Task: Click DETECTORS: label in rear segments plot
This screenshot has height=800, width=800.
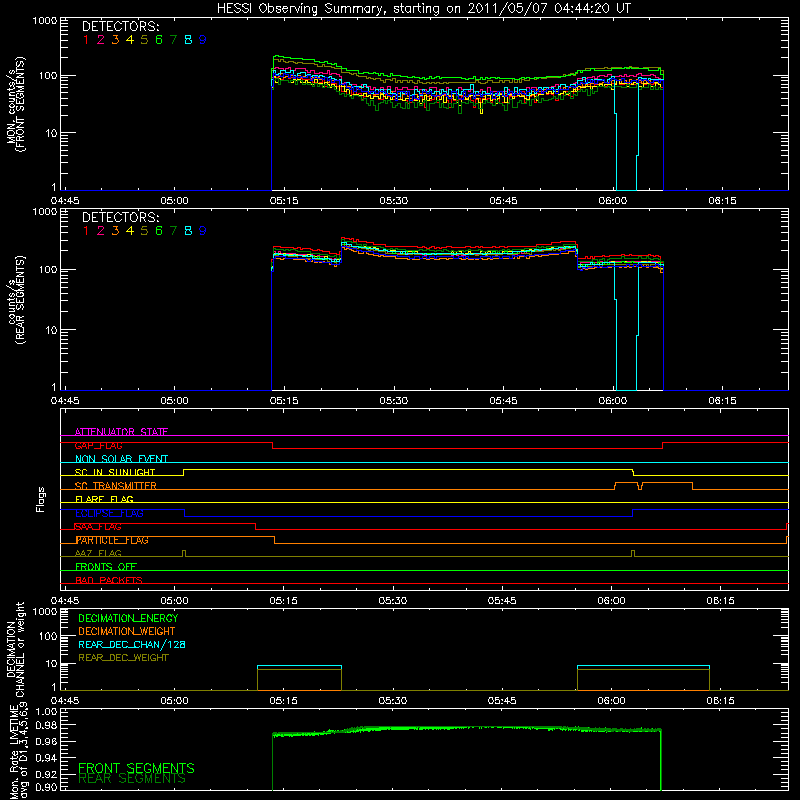Action: (x=120, y=217)
